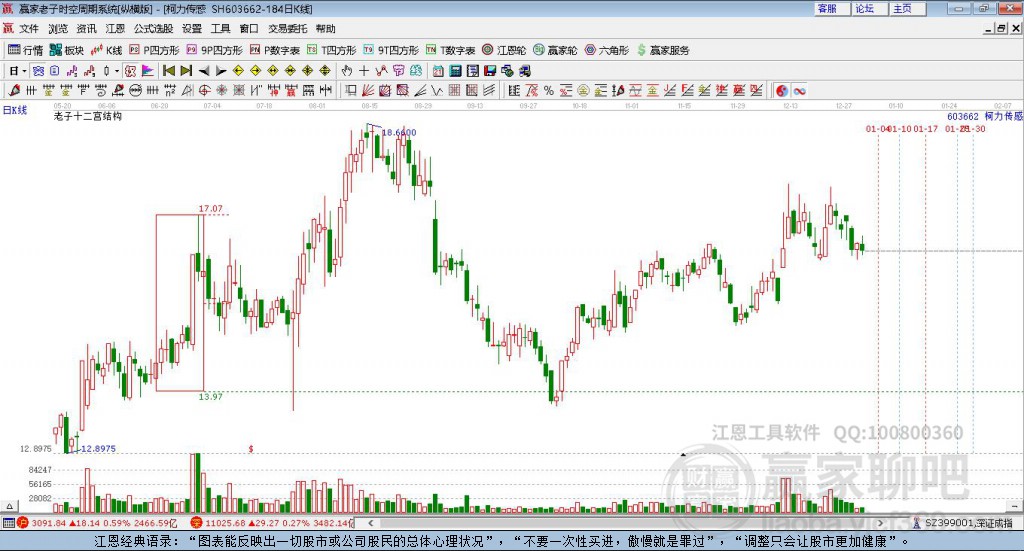Toggle the yin-yang icon button
This screenshot has width=1024, height=551.
click(782, 91)
